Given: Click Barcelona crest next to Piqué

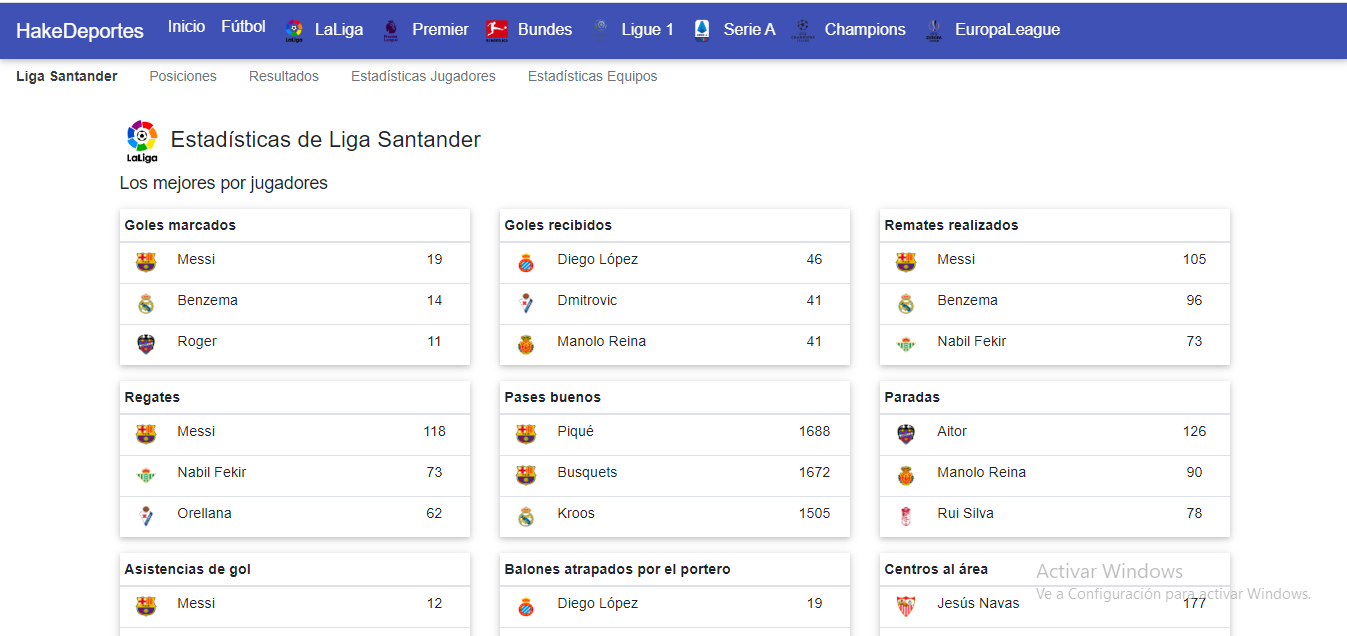Looking at the screenshot, I should tap(526, 433).
